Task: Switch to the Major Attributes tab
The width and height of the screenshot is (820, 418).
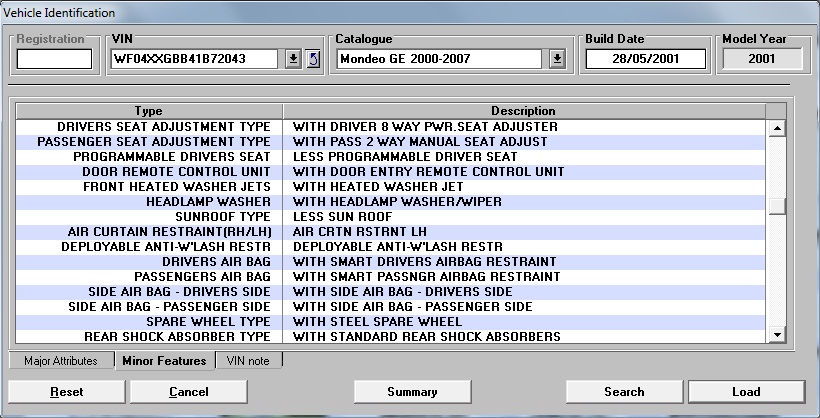Action: tap(61, 361)
